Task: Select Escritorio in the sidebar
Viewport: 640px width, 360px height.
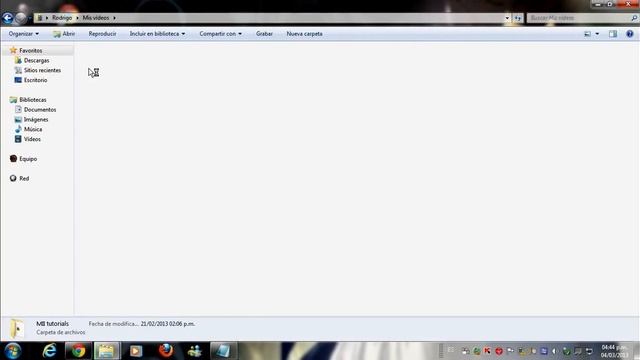Action: pos(35,80)
